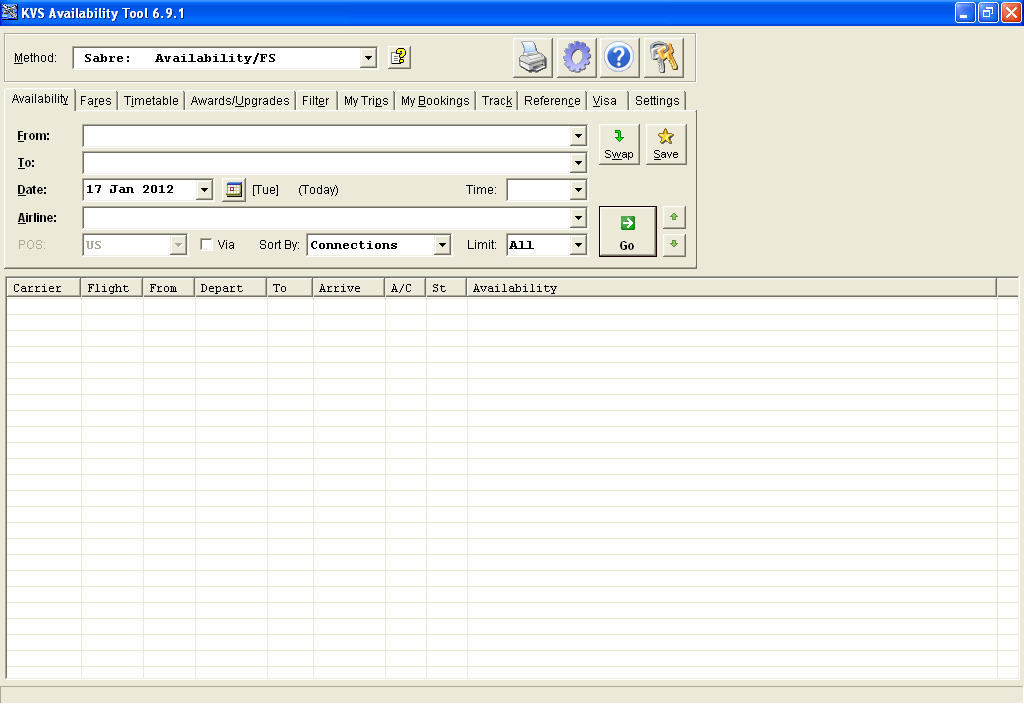The height and width of the screenshot is (704, 1024).
Task: Expand the Method dropdown
Action: click(368, 58)
